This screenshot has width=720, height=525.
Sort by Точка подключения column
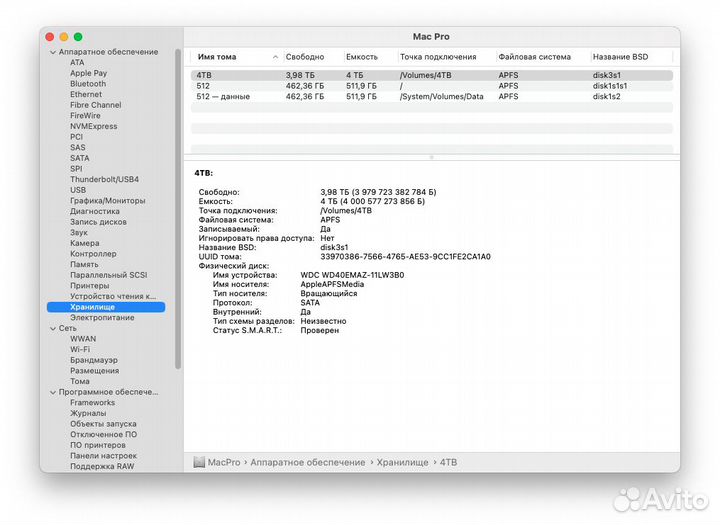pyautogui.click(x=438, y=57)
